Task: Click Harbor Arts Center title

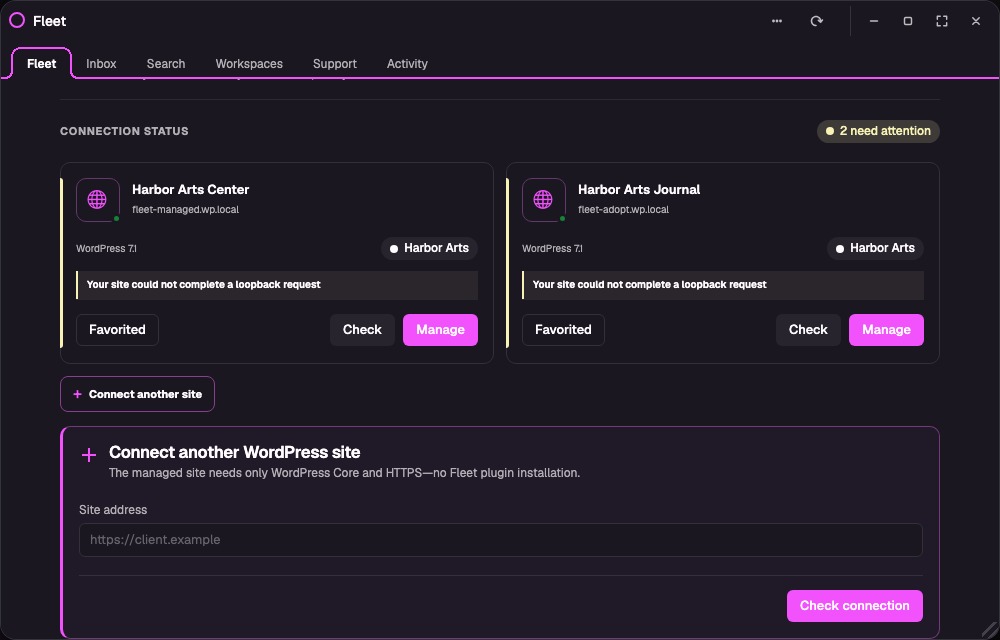Action: coord(191,189)
